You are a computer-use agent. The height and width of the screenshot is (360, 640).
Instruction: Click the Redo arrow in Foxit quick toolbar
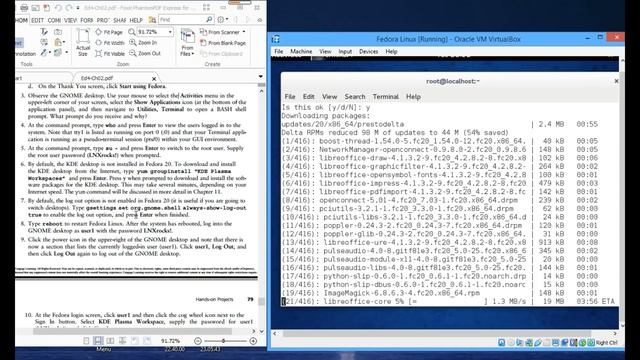(69, 8)
